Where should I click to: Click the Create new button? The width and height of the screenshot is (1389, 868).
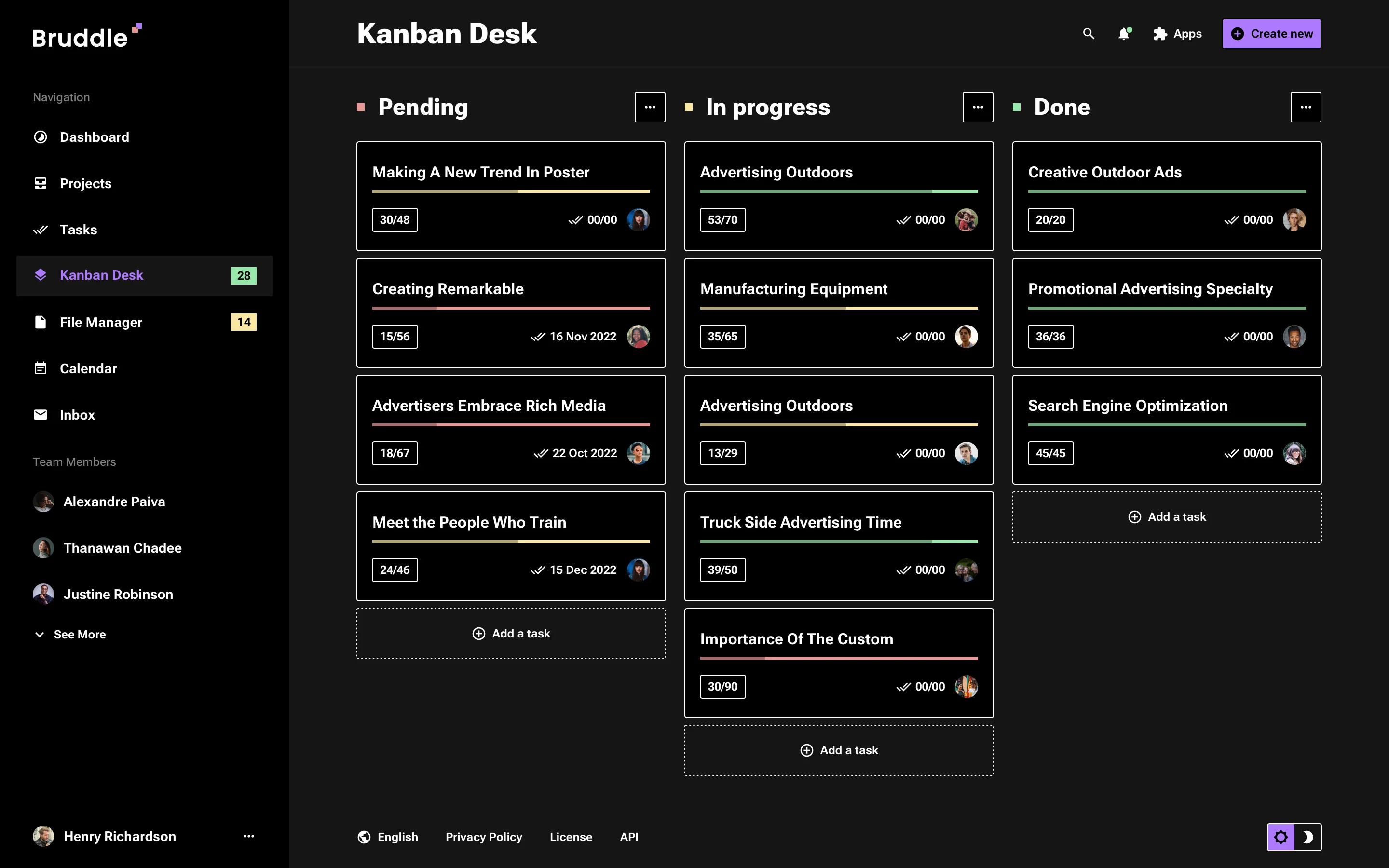click(x=1271, y=33)
